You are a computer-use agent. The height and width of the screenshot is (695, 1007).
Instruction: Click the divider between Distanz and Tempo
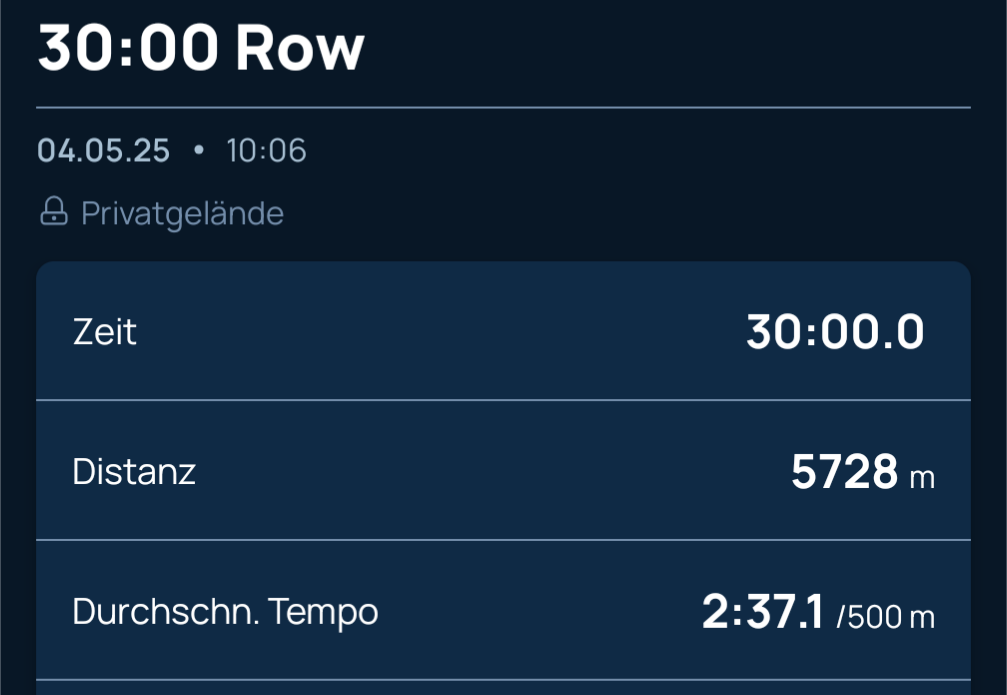click(504, 540)
